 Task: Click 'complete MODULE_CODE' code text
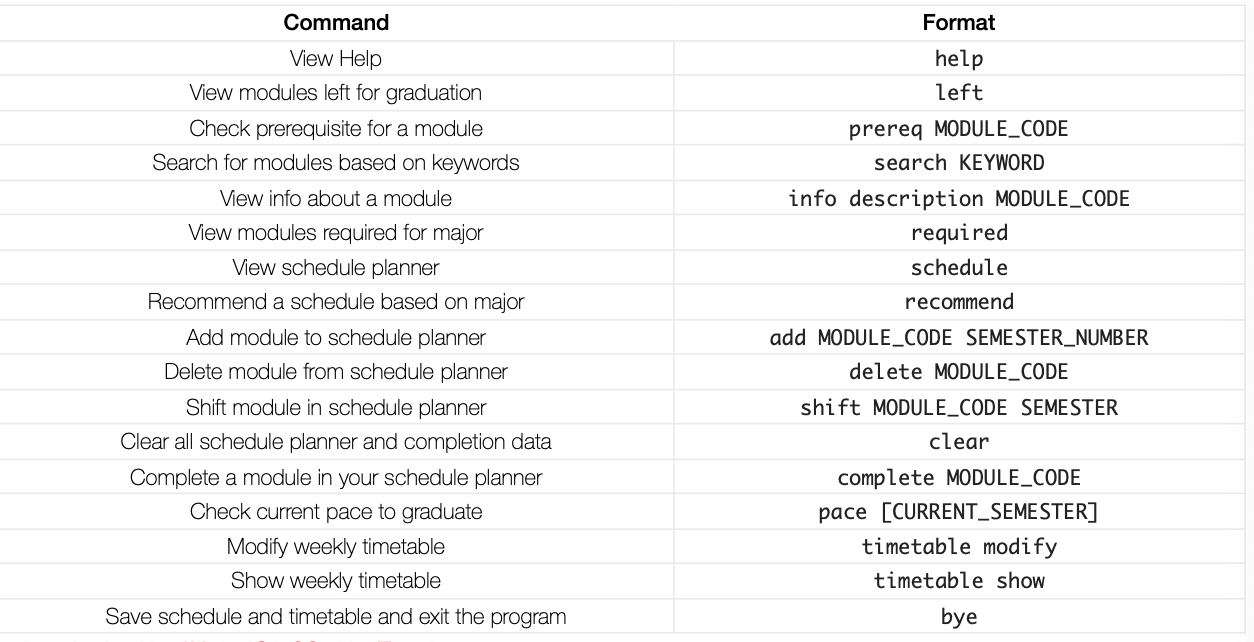click(x=959, y=477)
